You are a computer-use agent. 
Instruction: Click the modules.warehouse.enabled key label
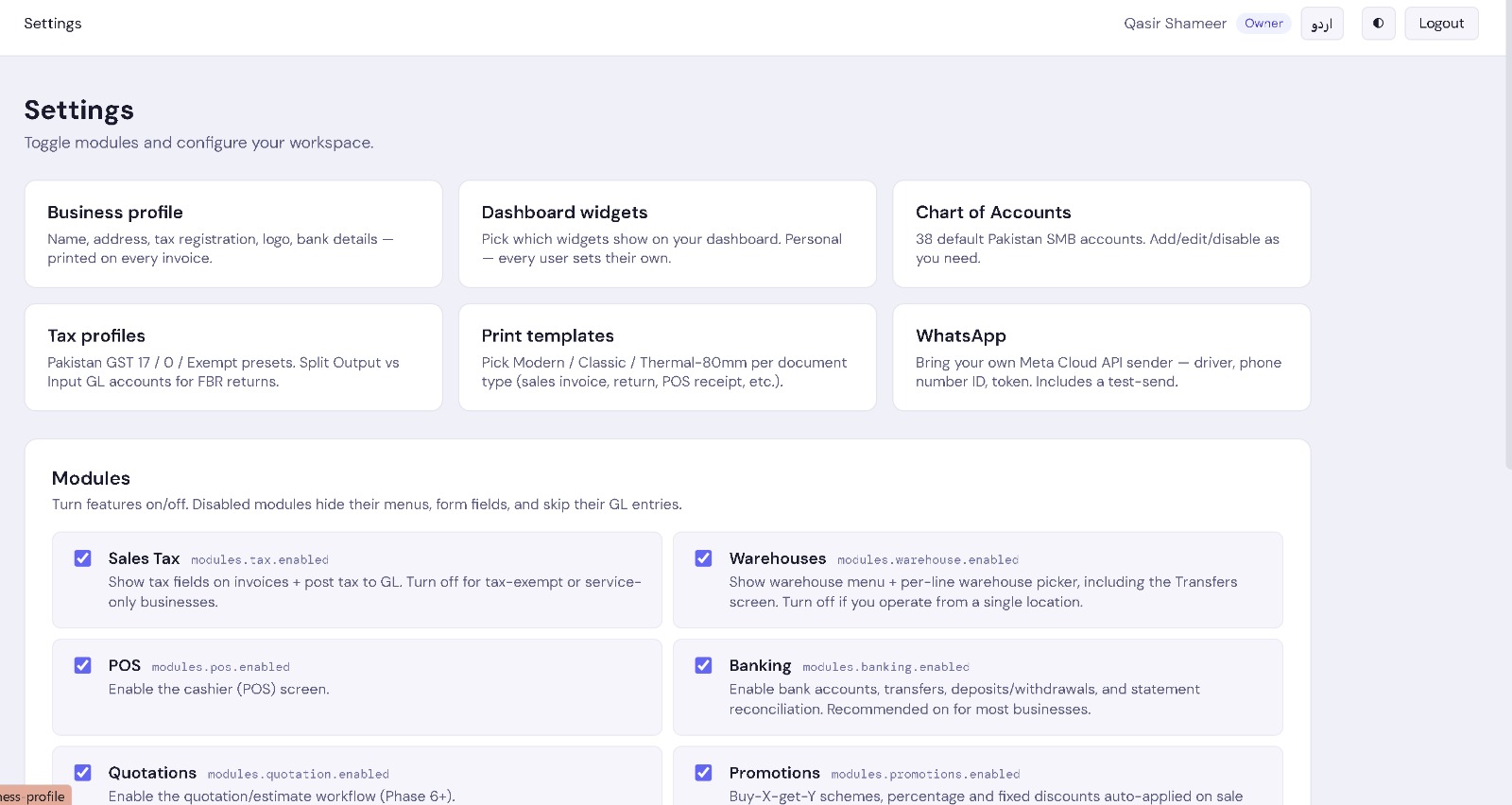click(928, 560)
